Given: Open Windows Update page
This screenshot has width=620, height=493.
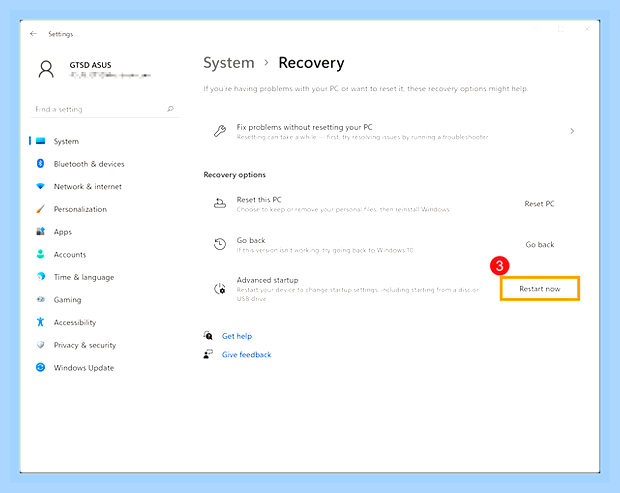Looking at the screenshot, I should click(x=84, y=368).
